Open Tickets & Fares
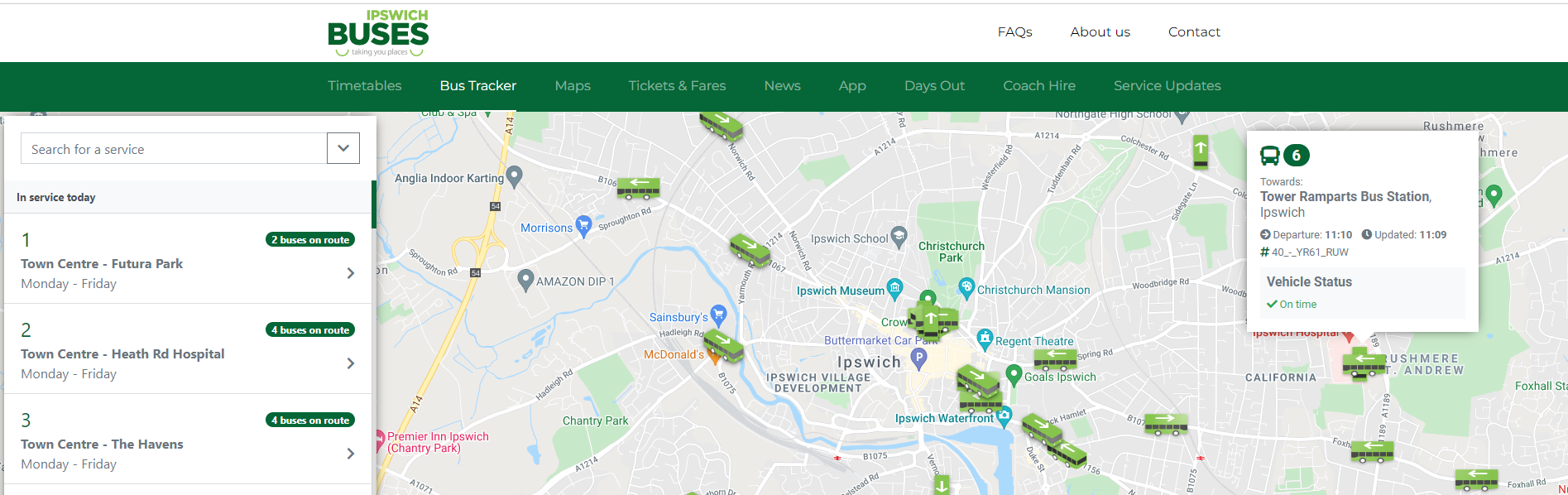 coord(677,85)
